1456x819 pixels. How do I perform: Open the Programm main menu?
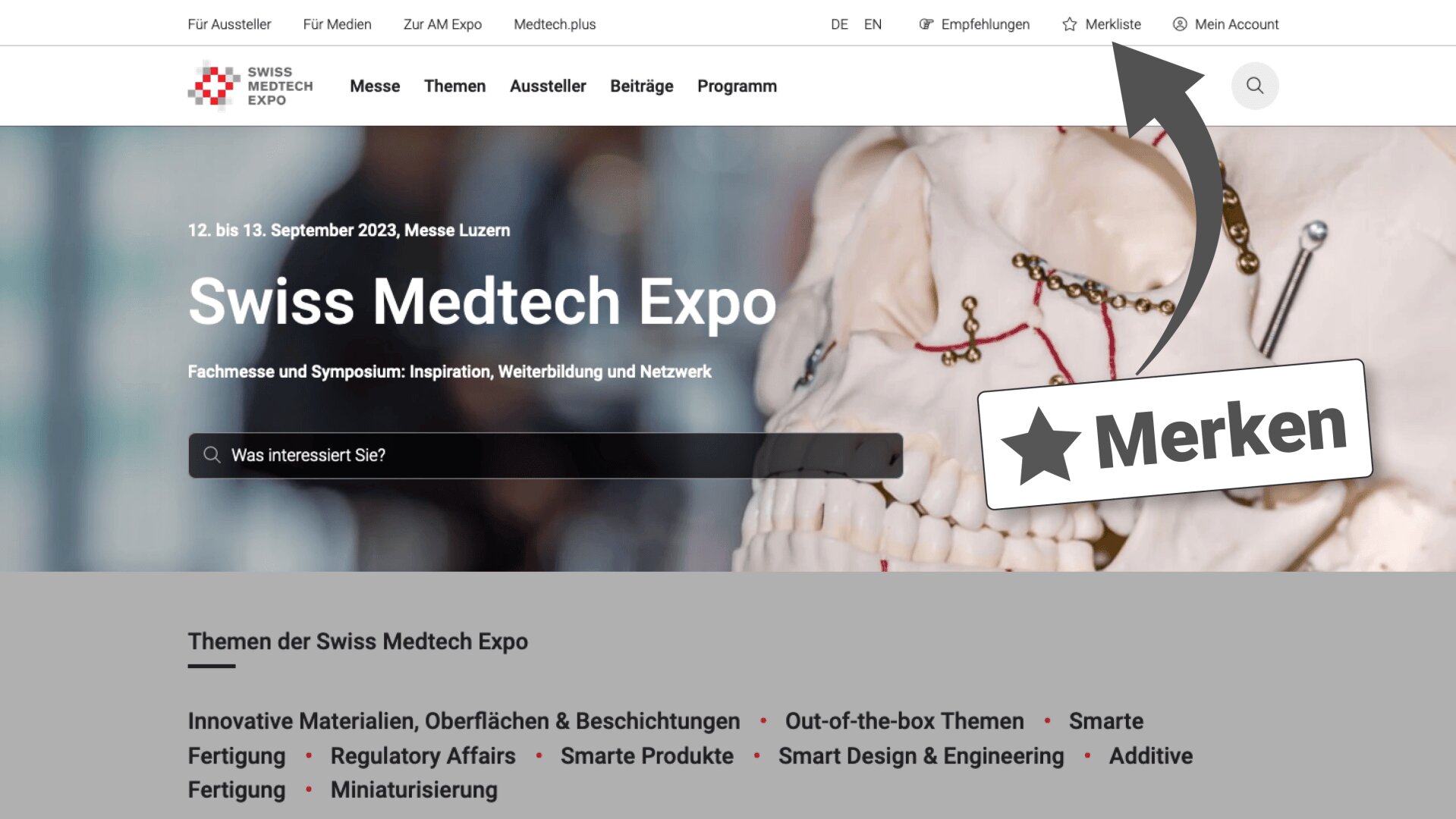point(737,86)
